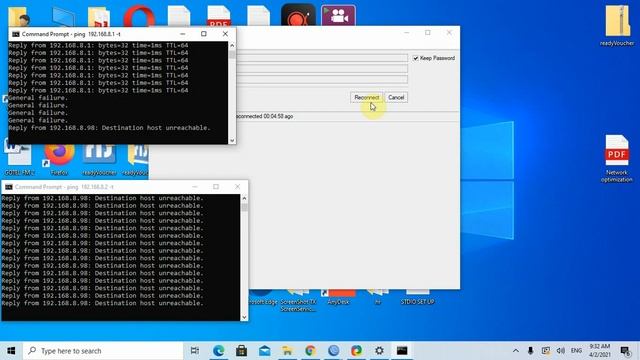Open the network tray icon

coord(546,351)
